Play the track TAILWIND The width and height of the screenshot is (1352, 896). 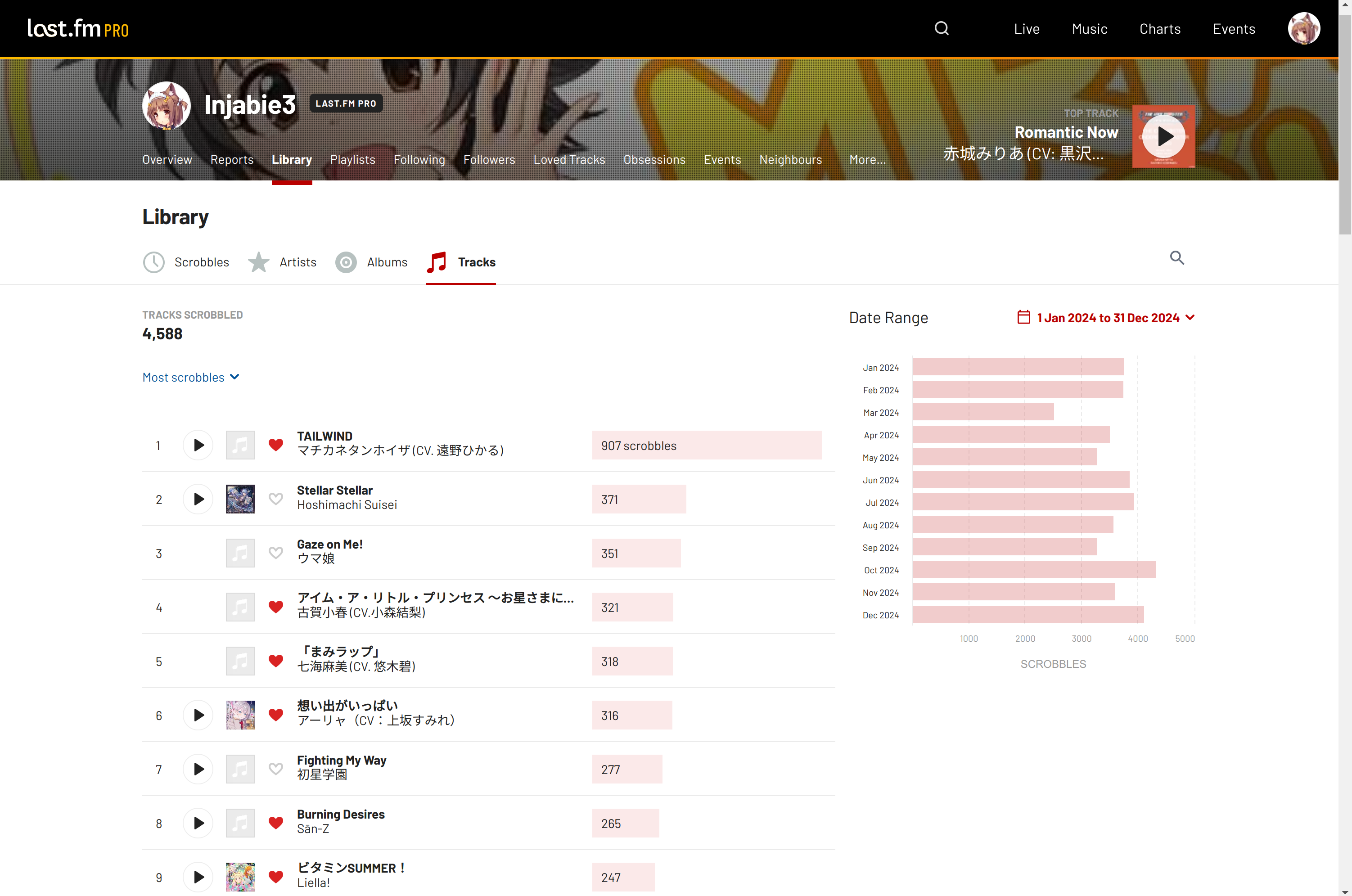(x=198, y=445)
